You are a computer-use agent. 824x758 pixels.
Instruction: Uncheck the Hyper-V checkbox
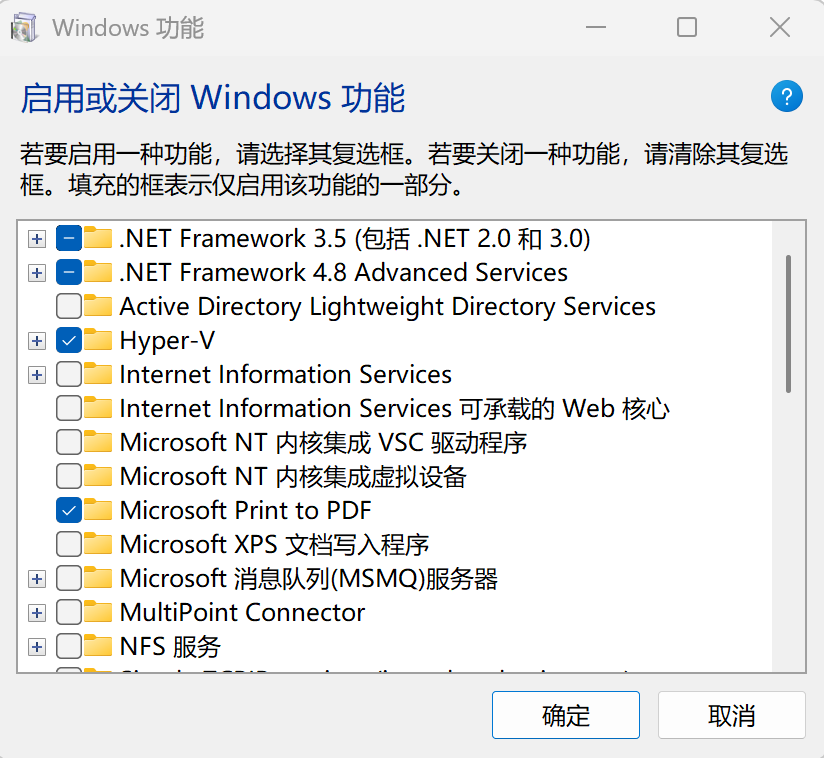[x=69, y=340]
